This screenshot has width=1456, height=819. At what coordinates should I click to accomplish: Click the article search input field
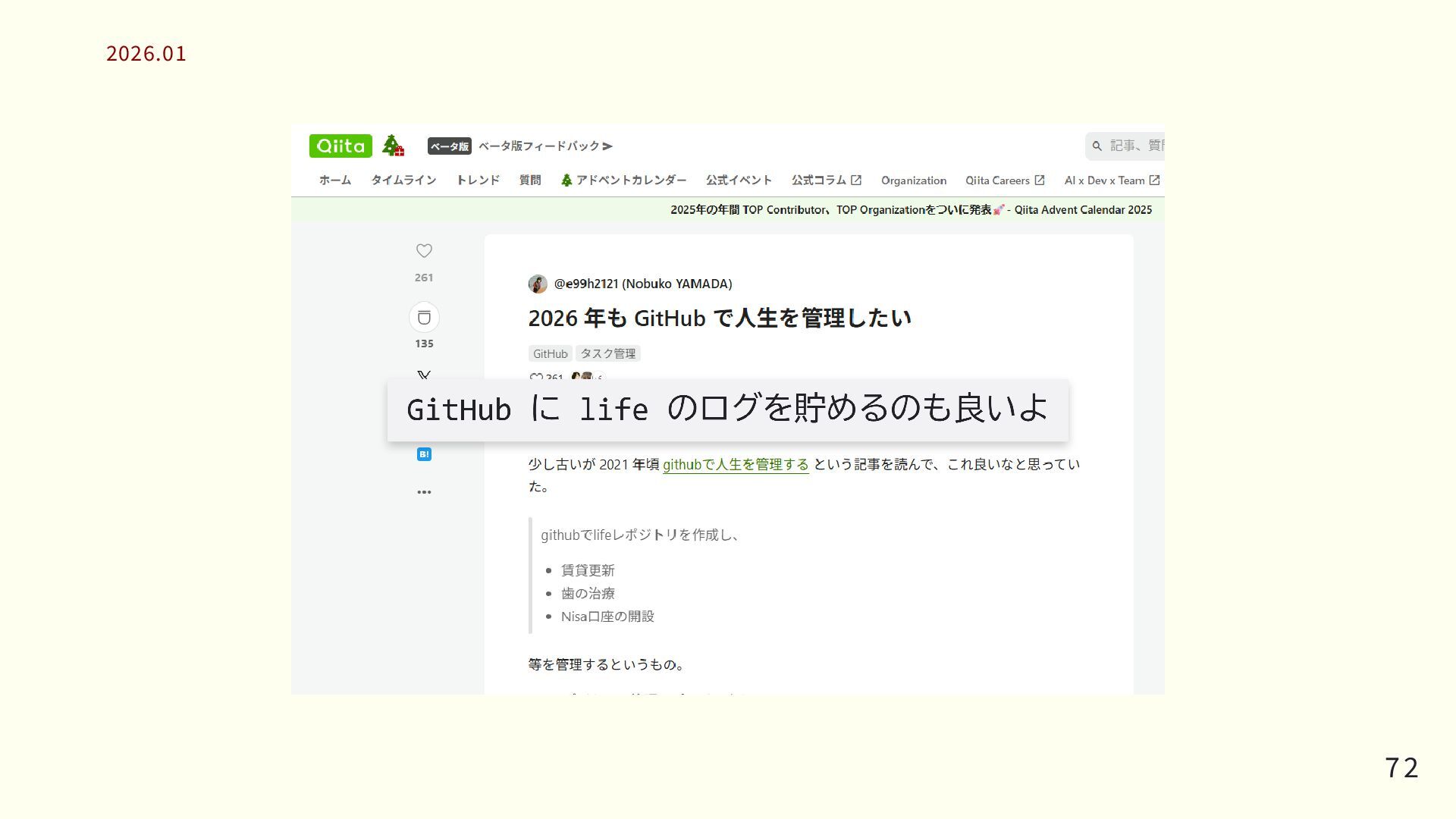tap(1135, 146)
